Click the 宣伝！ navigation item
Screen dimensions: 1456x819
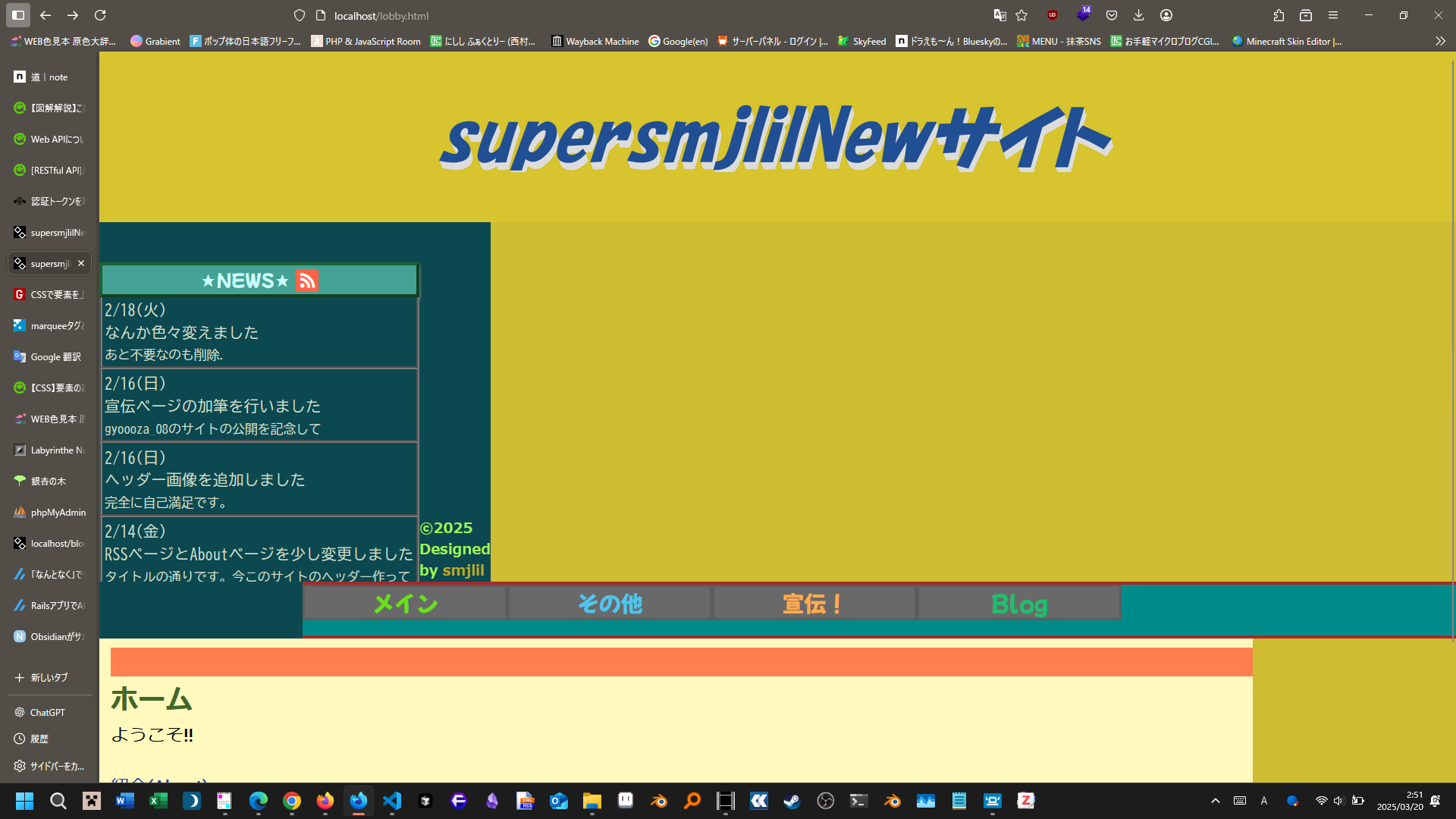(811, 604)
